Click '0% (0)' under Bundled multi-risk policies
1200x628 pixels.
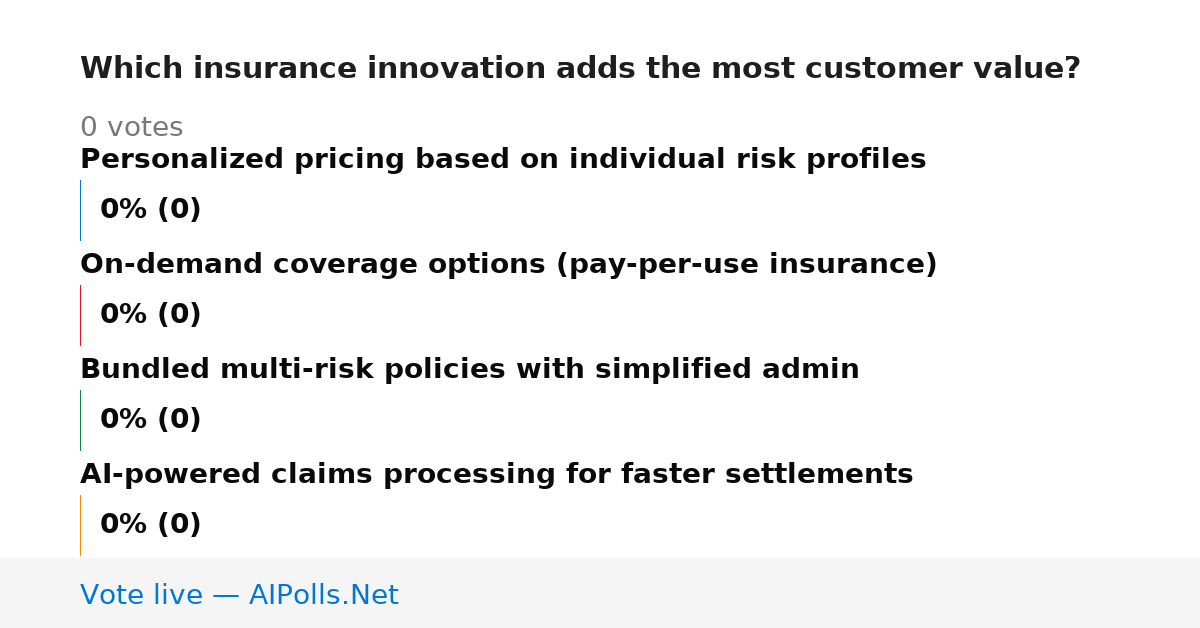point(151,420)
